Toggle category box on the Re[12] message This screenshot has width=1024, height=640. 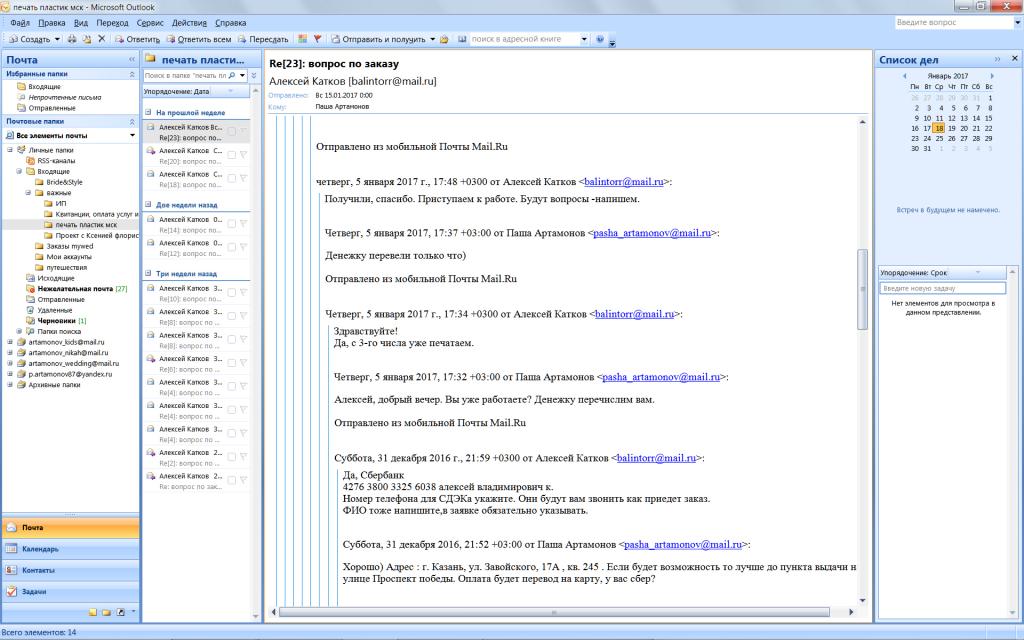[231, 248]
